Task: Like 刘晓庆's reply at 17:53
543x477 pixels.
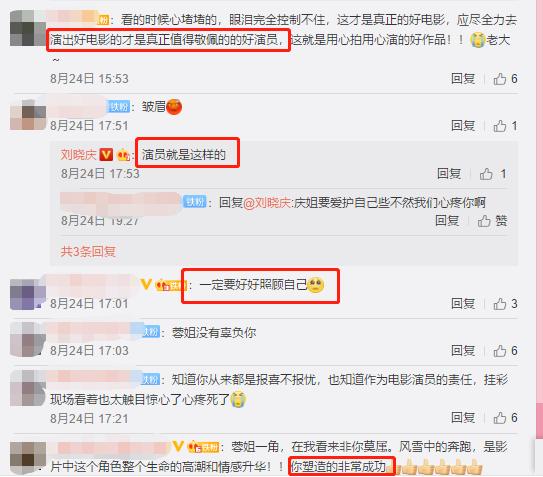Action: (492, 174)
